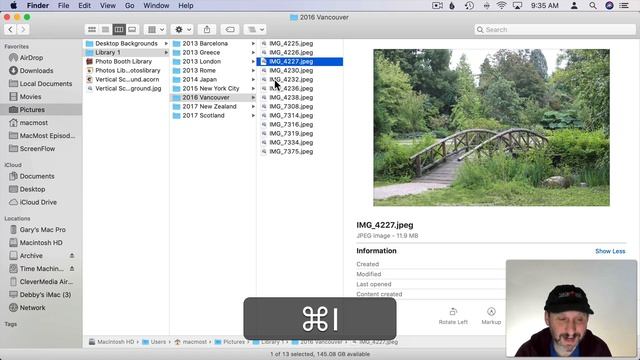Open the path dropdown in toolbar
Viewport: 640px width, 360px height.
(255, 29)
